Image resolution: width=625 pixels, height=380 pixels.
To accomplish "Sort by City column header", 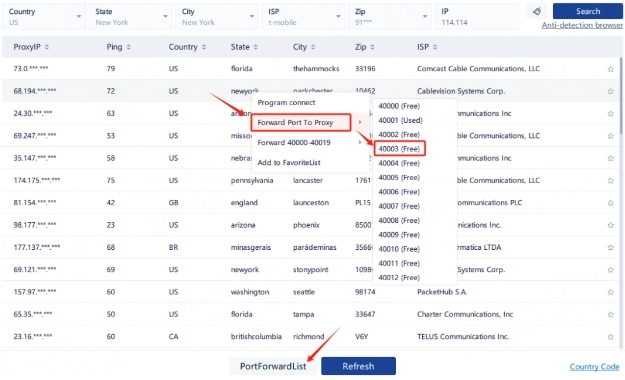I will click(313, 47).
